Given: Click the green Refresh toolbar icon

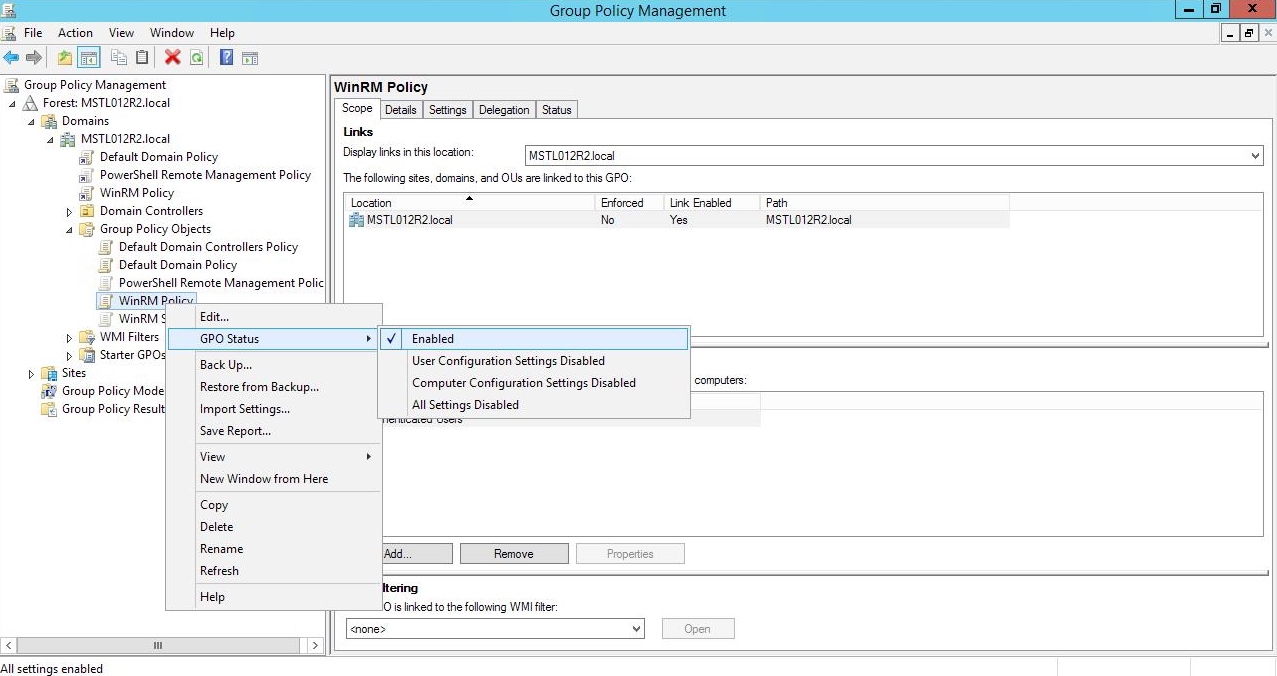Looking at the screenshot, I should [196, 58].
